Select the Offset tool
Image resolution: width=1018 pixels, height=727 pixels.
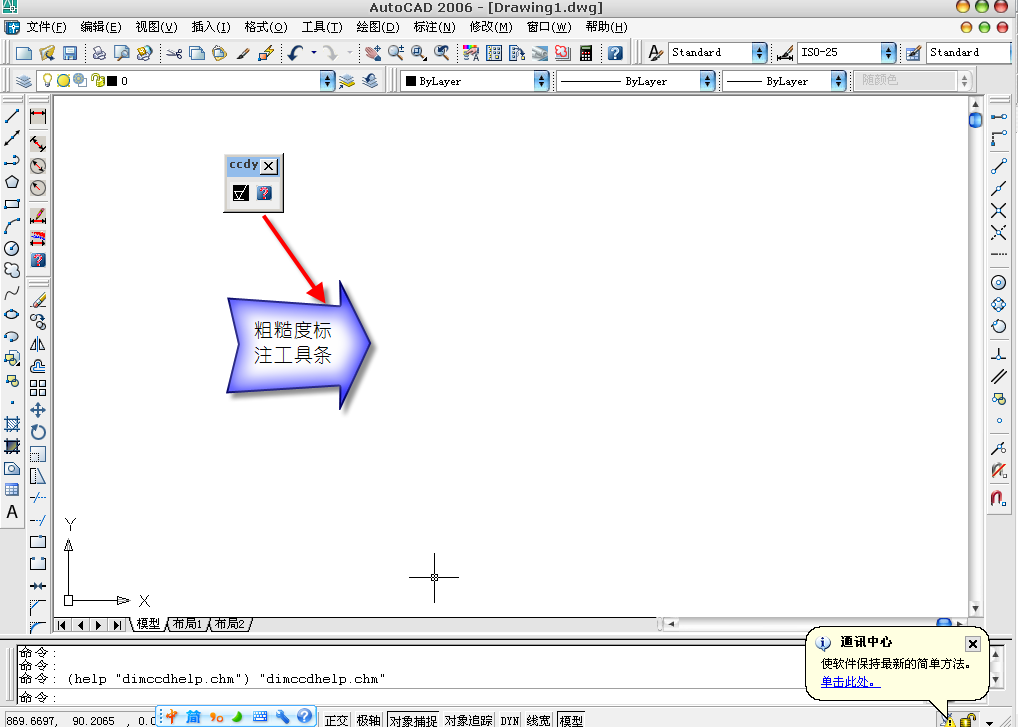38,366
